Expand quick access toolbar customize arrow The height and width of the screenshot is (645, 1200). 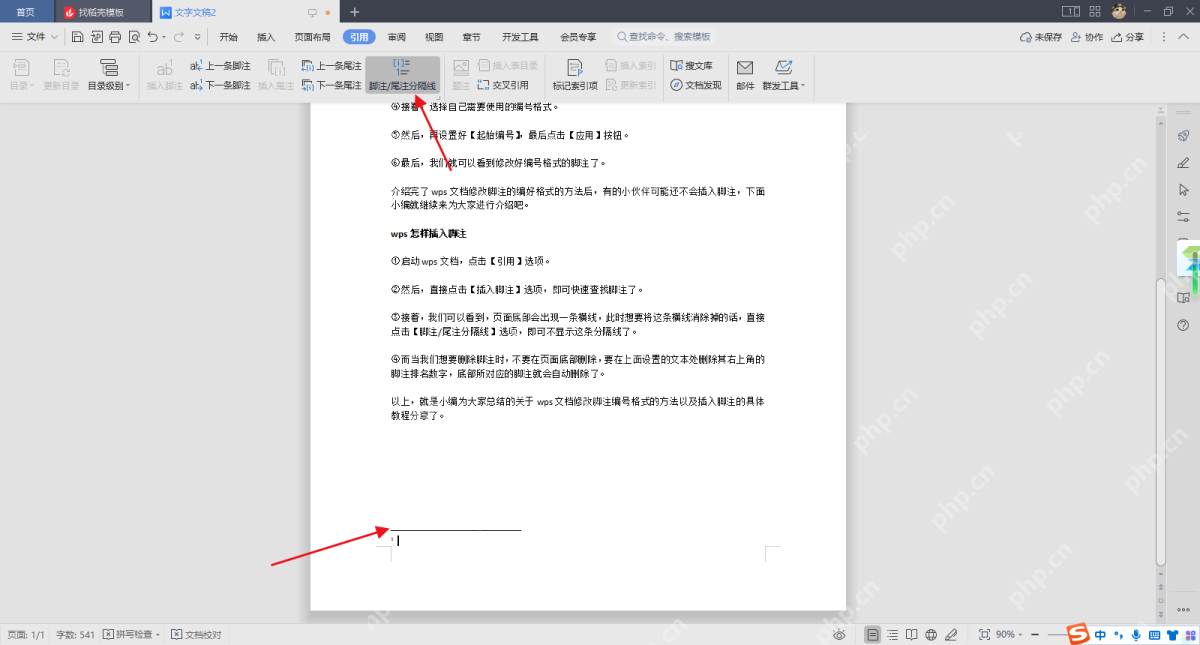click(x=198, y=37)
